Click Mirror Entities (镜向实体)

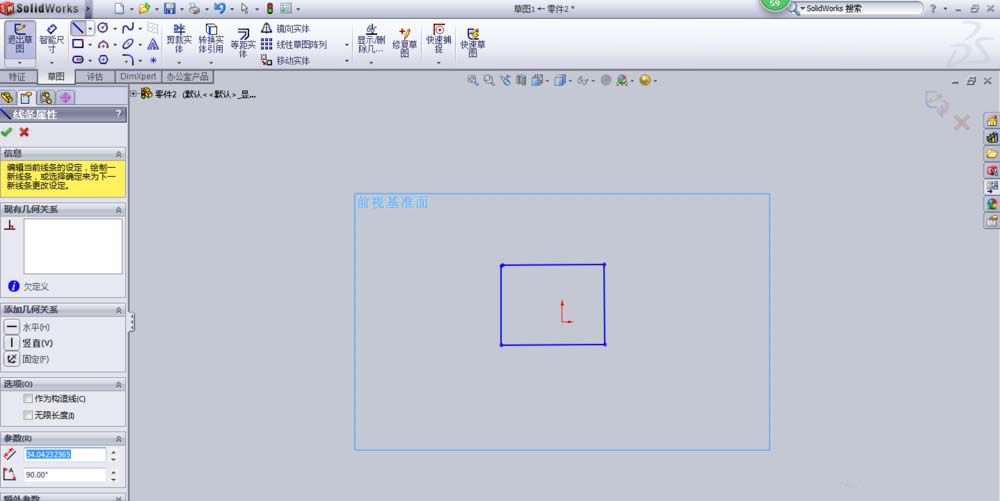[286, 29]
